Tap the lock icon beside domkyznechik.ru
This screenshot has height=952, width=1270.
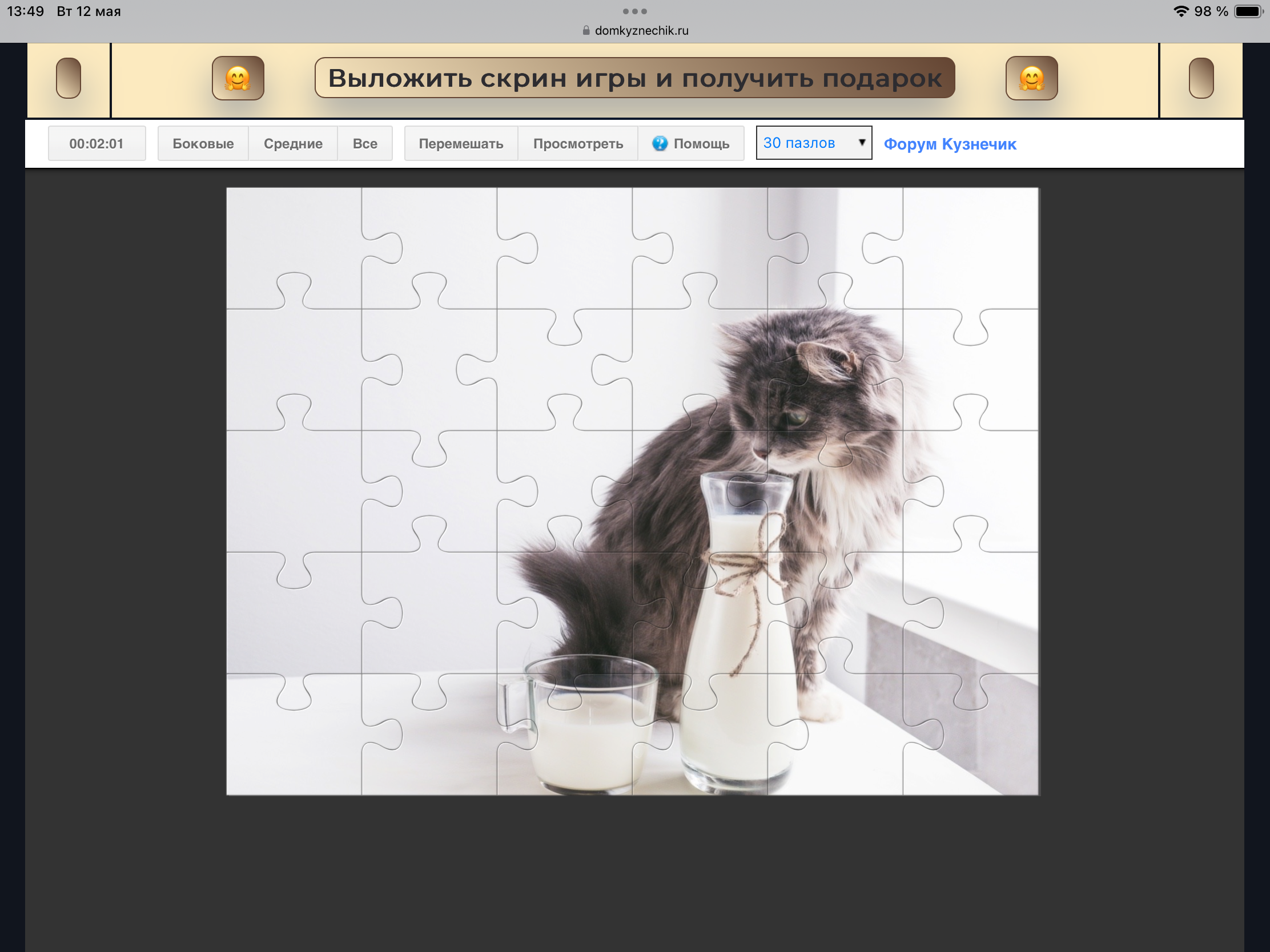point(586,30)
